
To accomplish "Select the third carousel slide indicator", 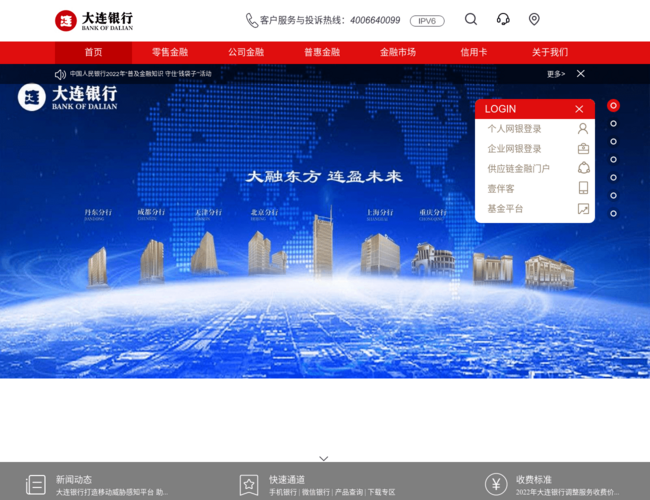I will tap(613, 141).
